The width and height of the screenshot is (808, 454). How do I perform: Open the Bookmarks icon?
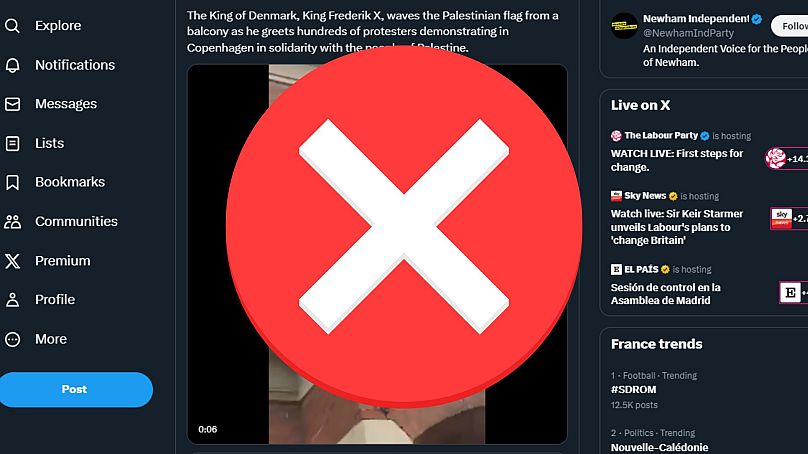coord(12,182)
